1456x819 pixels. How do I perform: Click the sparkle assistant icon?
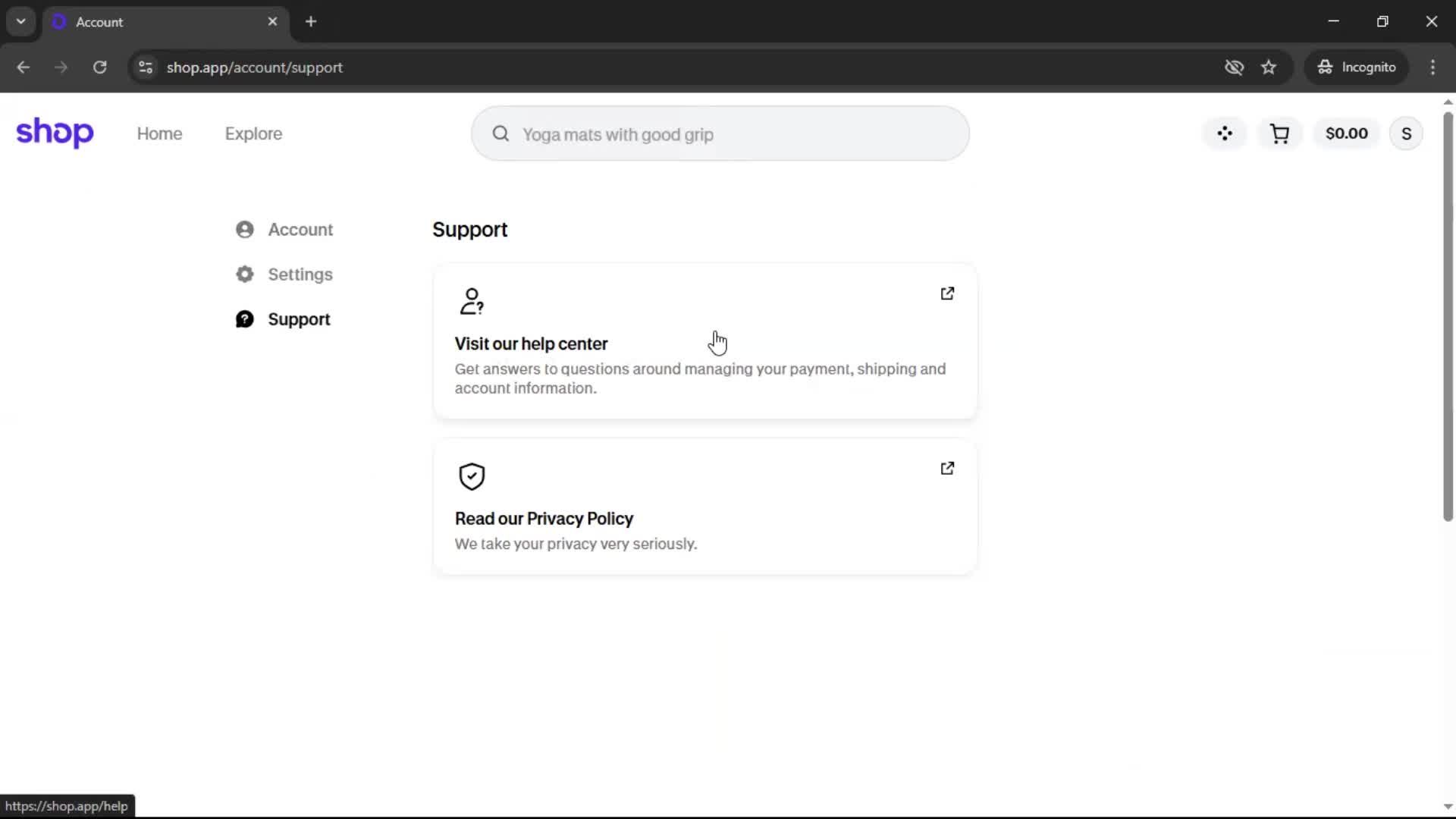point(1225,133)
